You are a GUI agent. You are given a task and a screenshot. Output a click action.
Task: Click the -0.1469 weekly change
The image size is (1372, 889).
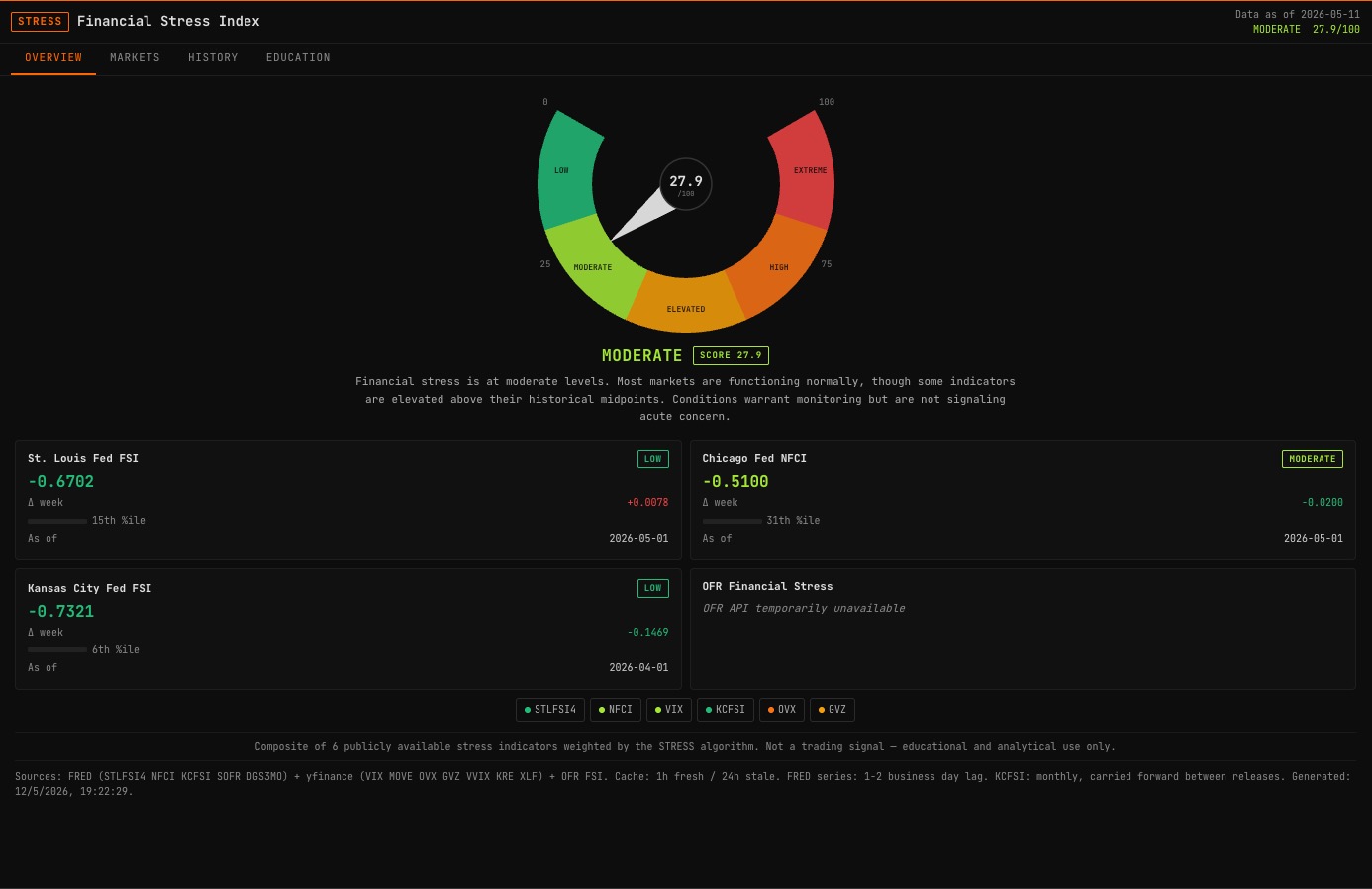pyautogui.click(x=647, y=633)
